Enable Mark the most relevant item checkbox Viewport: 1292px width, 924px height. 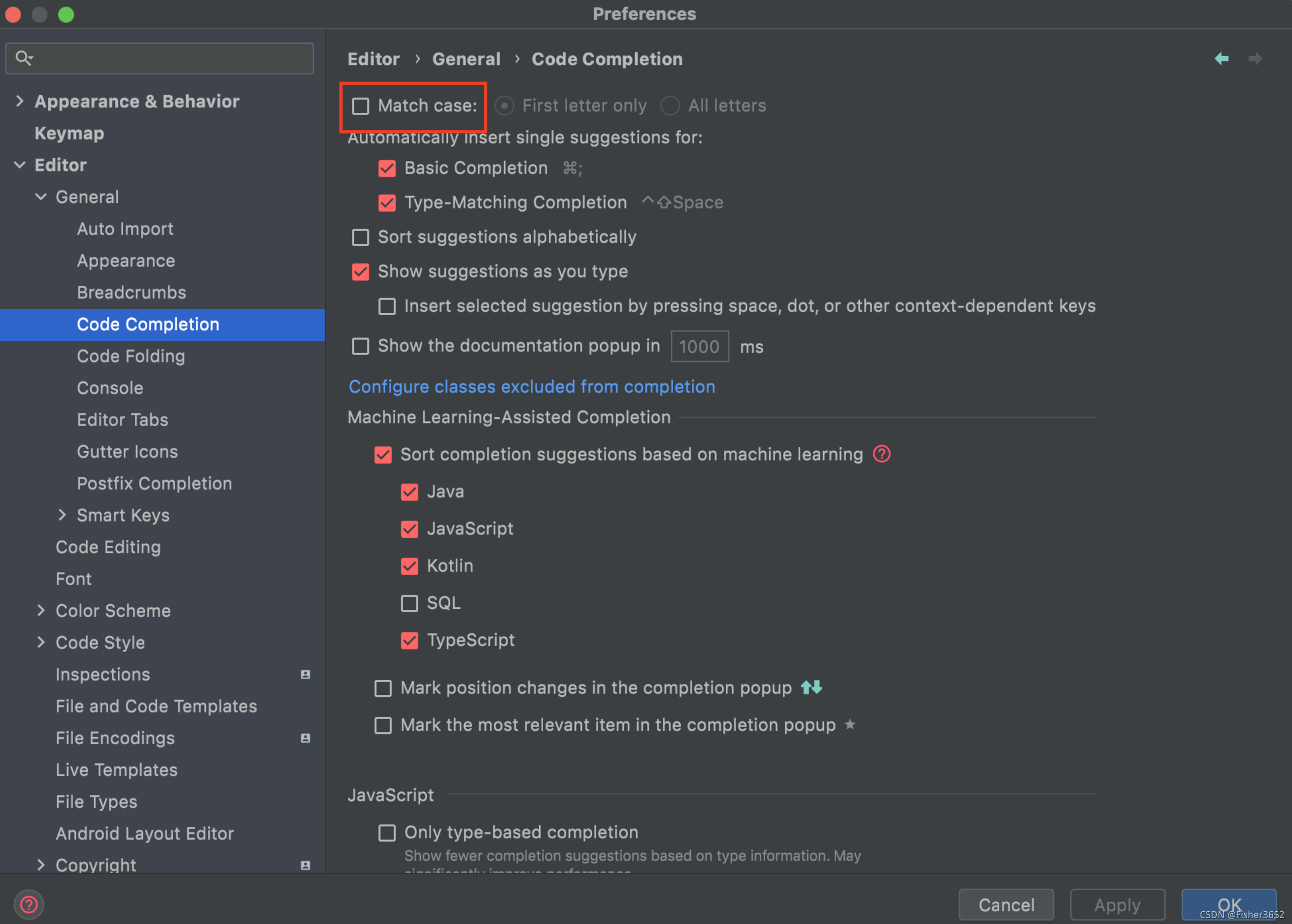pos(383,726)
